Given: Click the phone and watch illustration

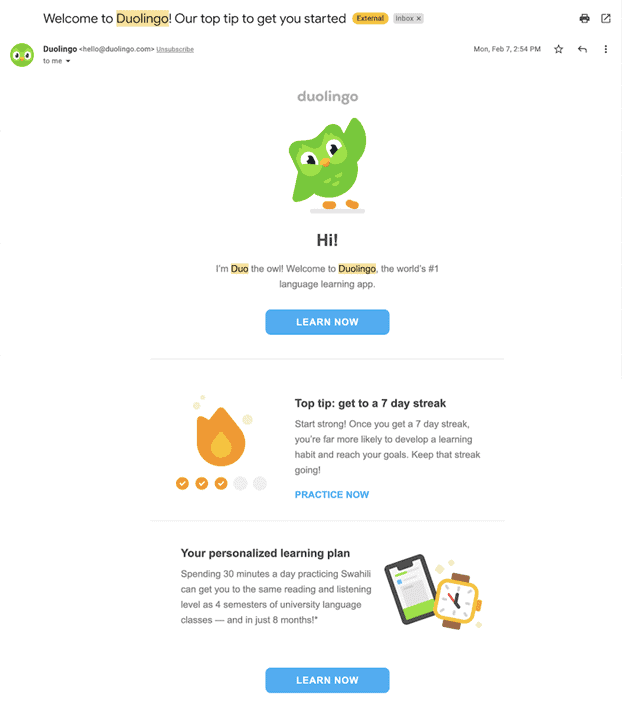Looking at the screenshot, I should pyautogui.click(x=433, y=591).
